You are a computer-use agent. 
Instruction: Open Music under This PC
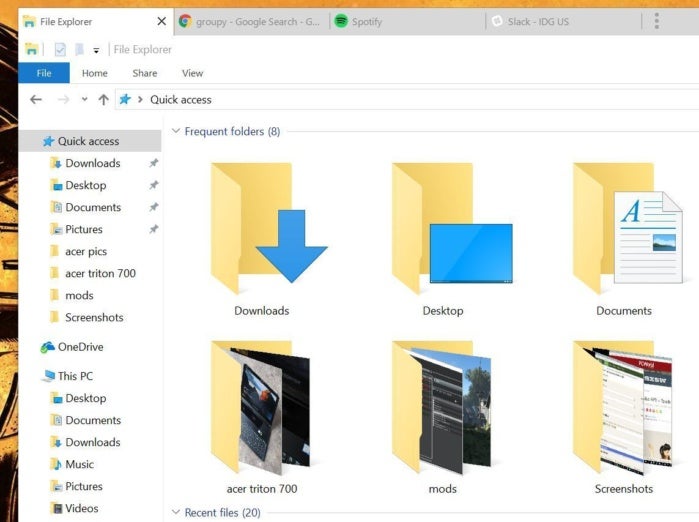tap(79, 464)
